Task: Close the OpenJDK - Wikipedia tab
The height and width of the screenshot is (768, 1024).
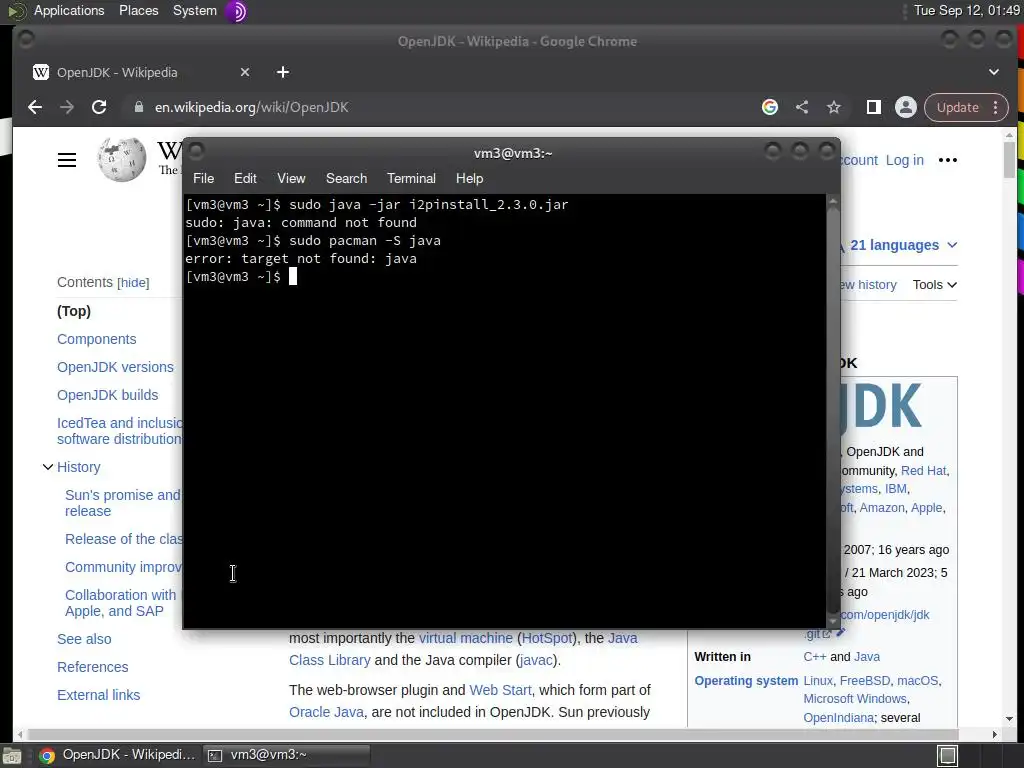Action: pos(245,72)
